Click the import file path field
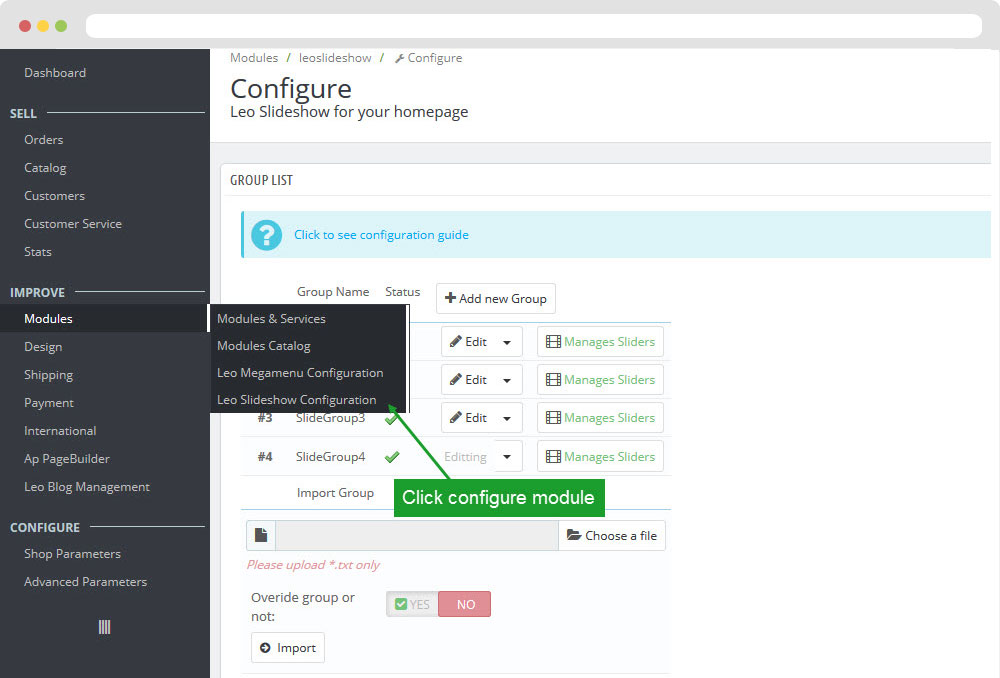The width and height of the screenshot is (1000, 678). 417,535
